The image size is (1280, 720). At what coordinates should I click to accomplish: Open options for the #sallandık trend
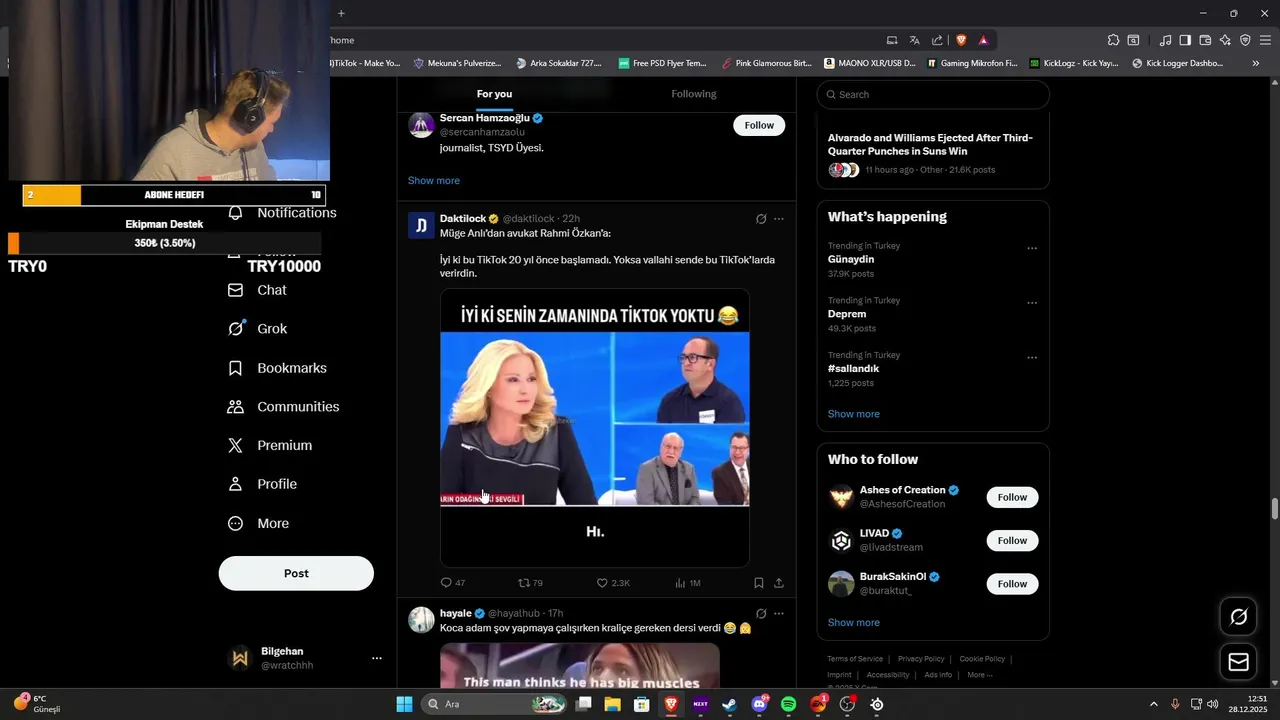(x=1032, y=358)
